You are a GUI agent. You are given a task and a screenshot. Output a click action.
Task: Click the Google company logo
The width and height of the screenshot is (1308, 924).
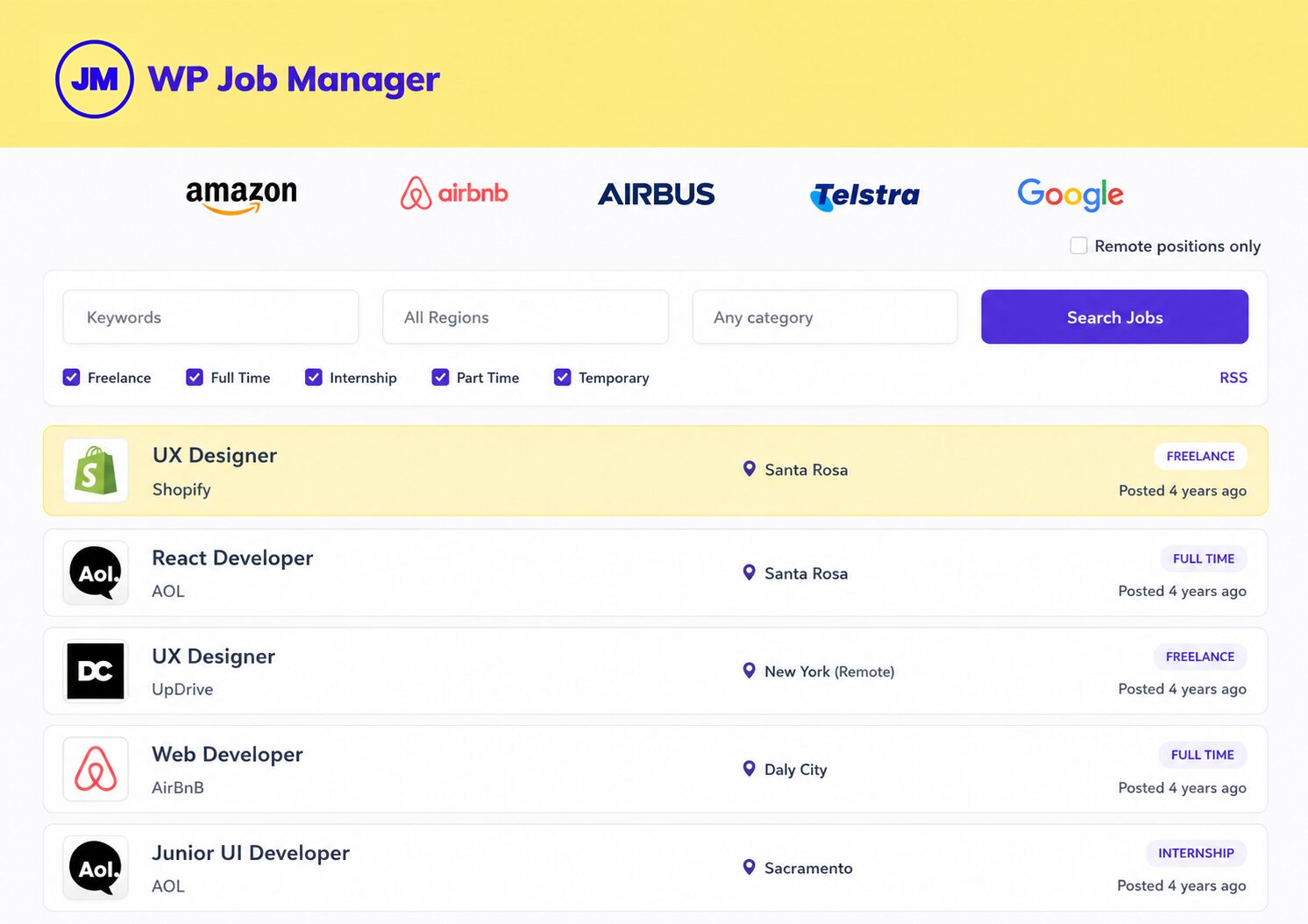tap(1070, 194)
